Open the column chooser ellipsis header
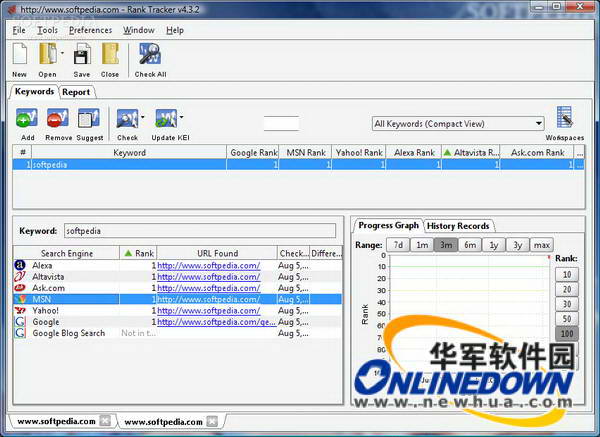 tap(579, 152)
